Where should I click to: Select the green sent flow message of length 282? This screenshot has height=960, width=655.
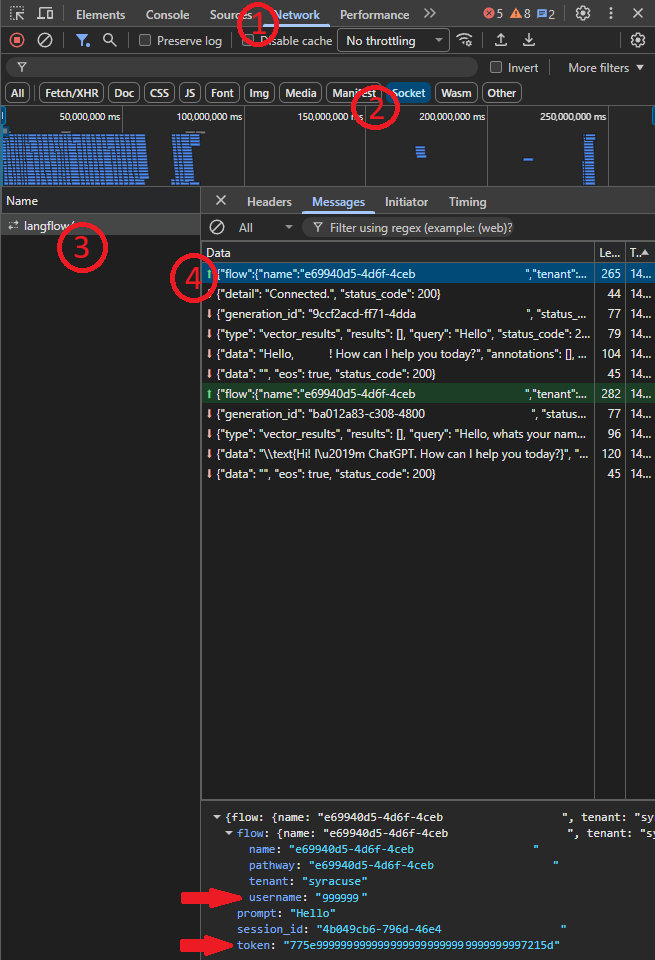pyautogui.click(x=428, y=394)
